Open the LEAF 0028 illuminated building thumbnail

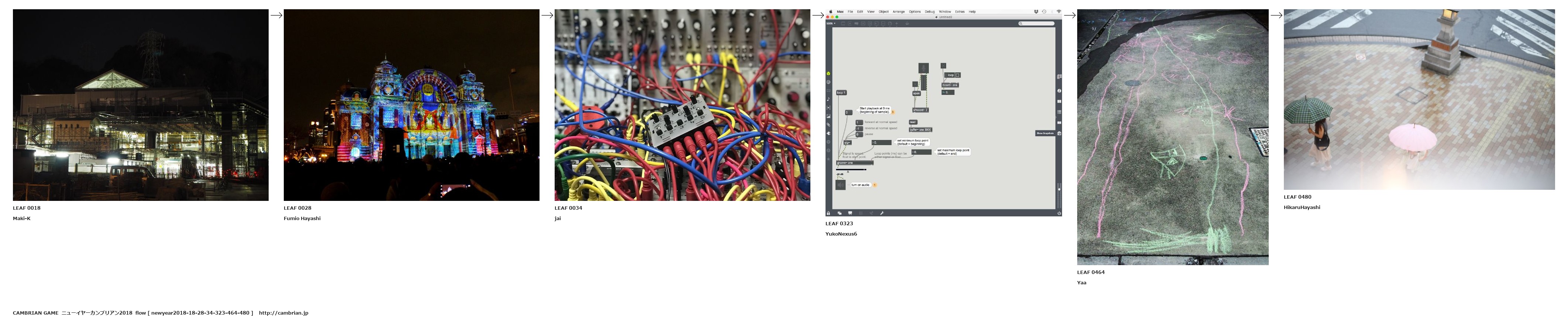click(x=411, y=105)
